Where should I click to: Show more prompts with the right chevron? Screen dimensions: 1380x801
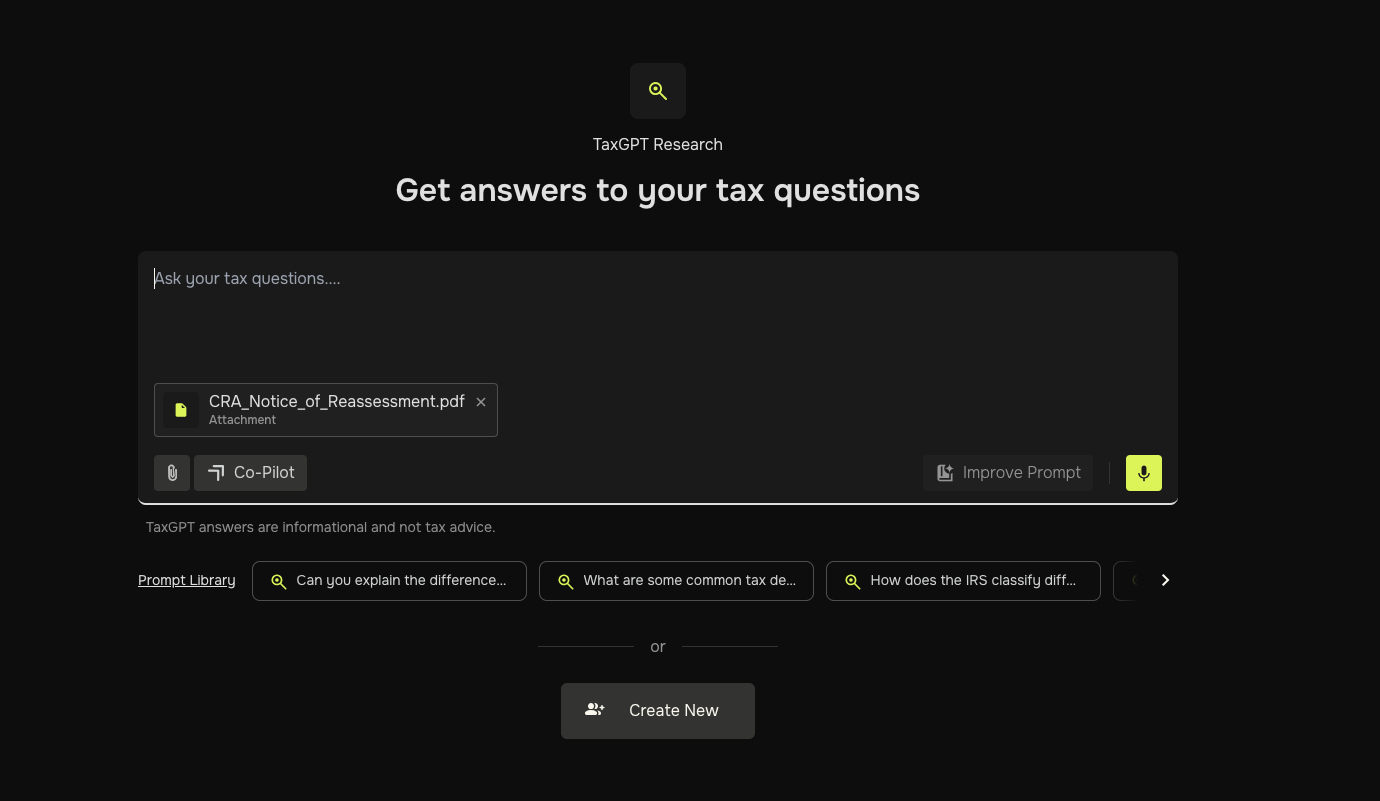click(x=1165, y=580)
